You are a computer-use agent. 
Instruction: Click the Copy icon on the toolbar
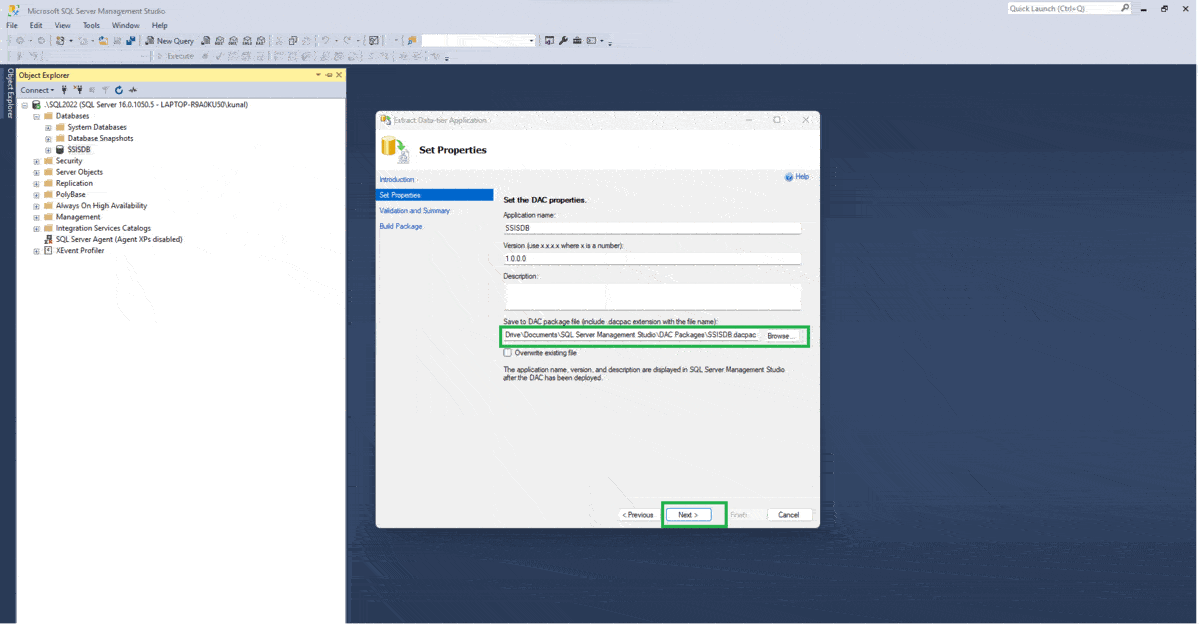tap(293, 40)
